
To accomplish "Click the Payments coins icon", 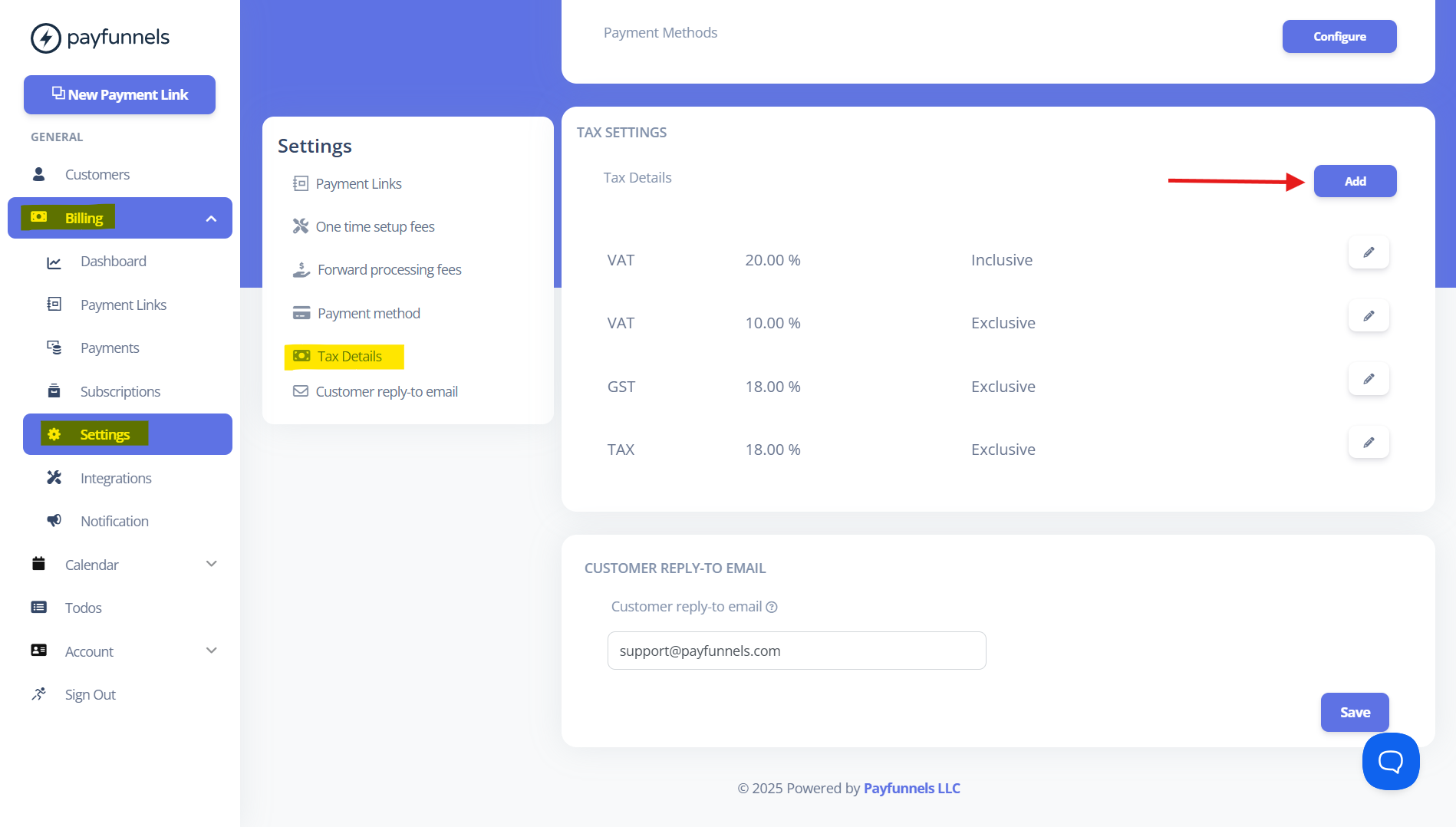I will [x=54, y=348].
